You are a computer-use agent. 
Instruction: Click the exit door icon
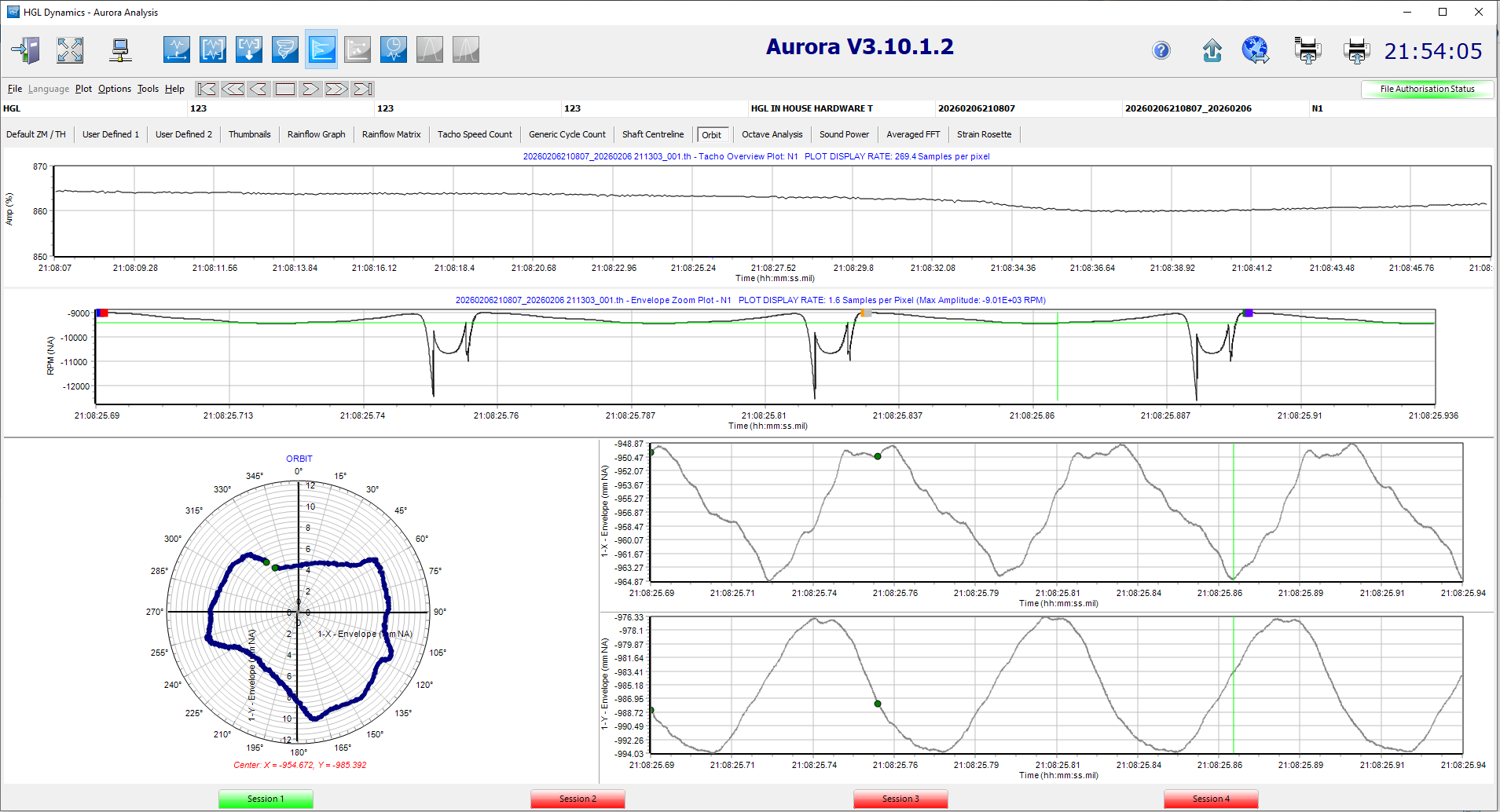(26, 50)
